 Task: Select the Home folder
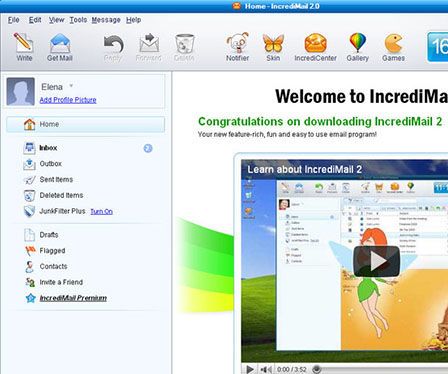tap(85, 124)
